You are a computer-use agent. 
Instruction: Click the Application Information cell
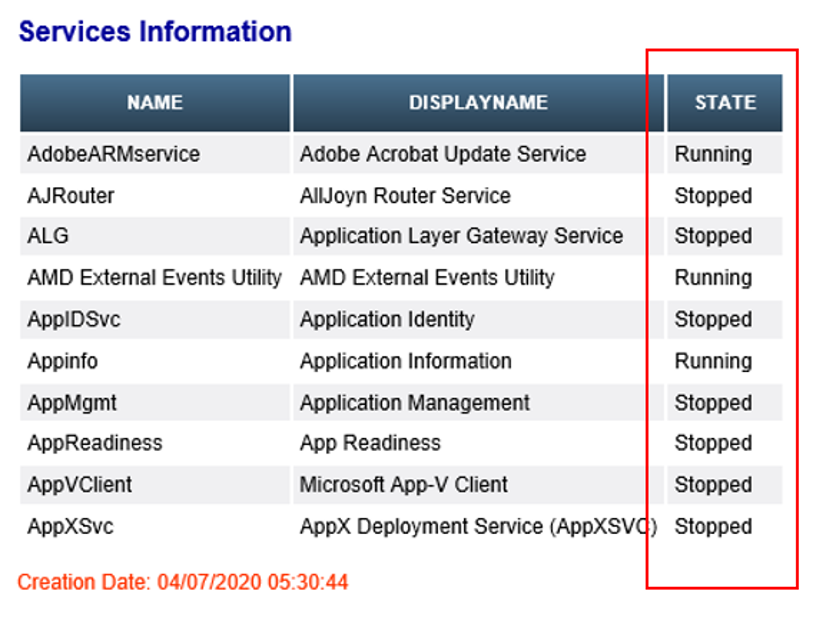[x=478, y=361]
